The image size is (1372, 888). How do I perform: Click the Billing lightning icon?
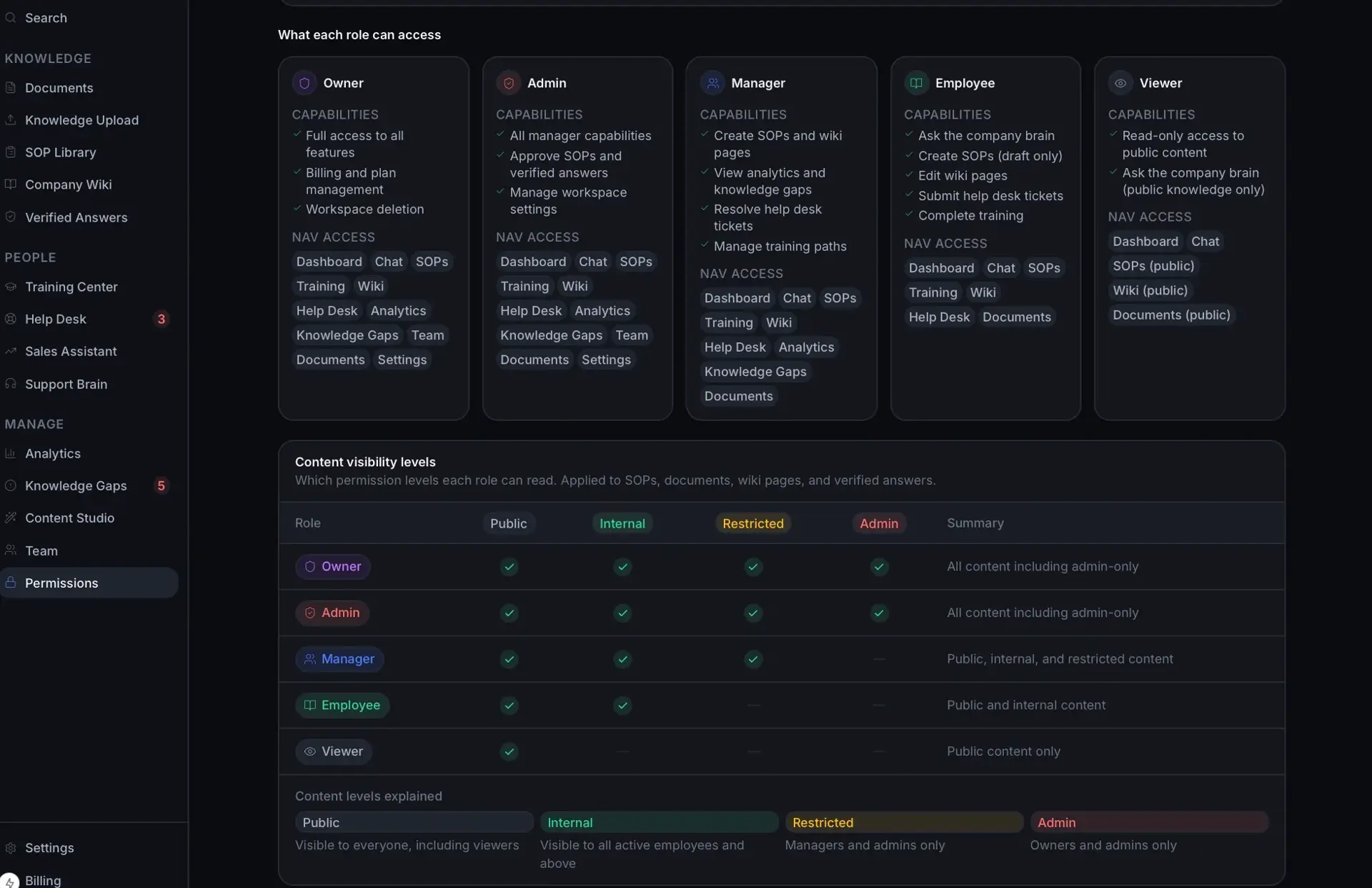(9, 881)
